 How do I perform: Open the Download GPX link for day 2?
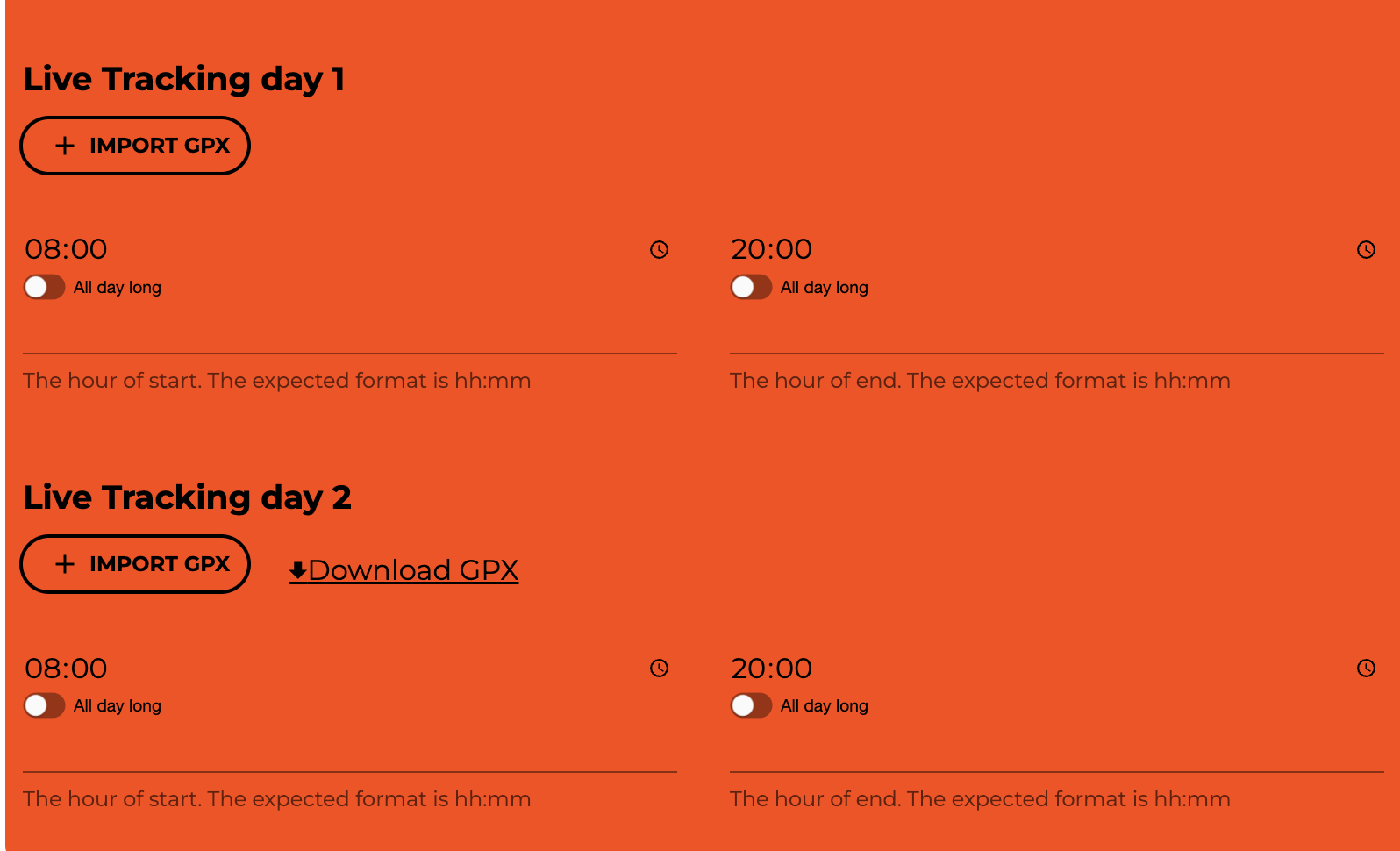(413, 570)
